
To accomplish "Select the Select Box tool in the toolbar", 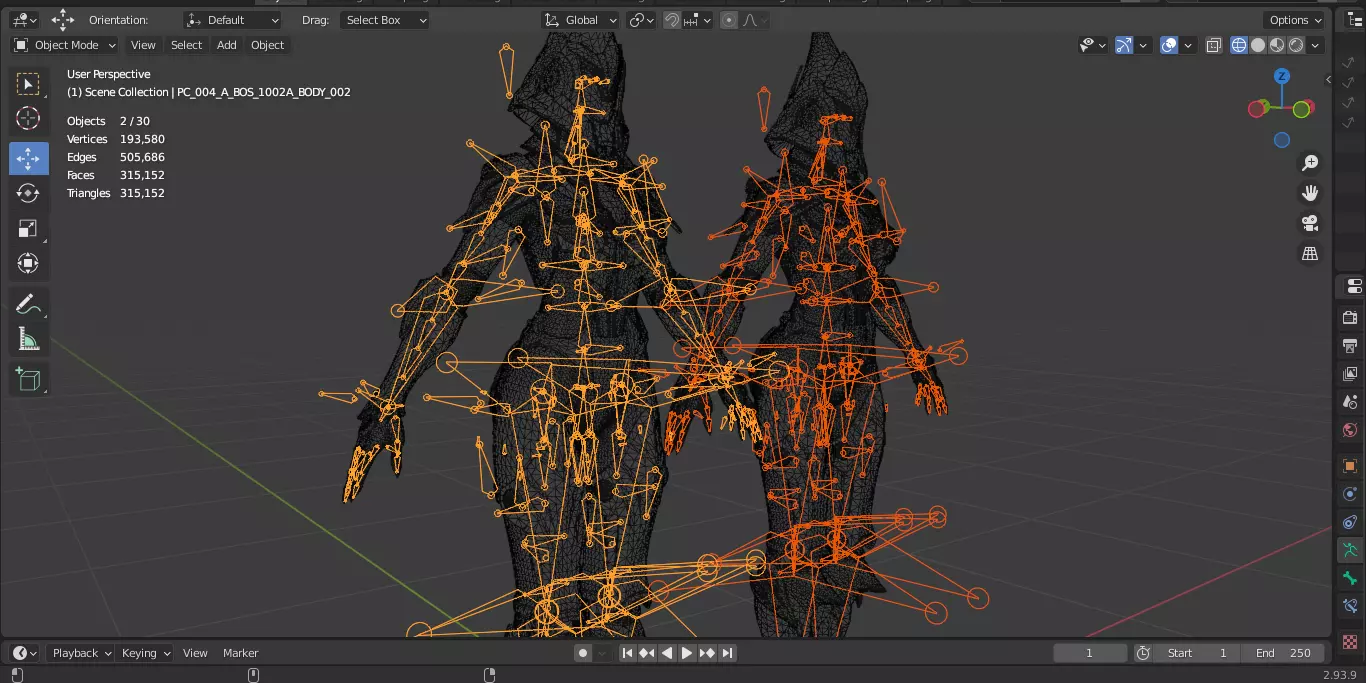I will click(x=28, y=84).
